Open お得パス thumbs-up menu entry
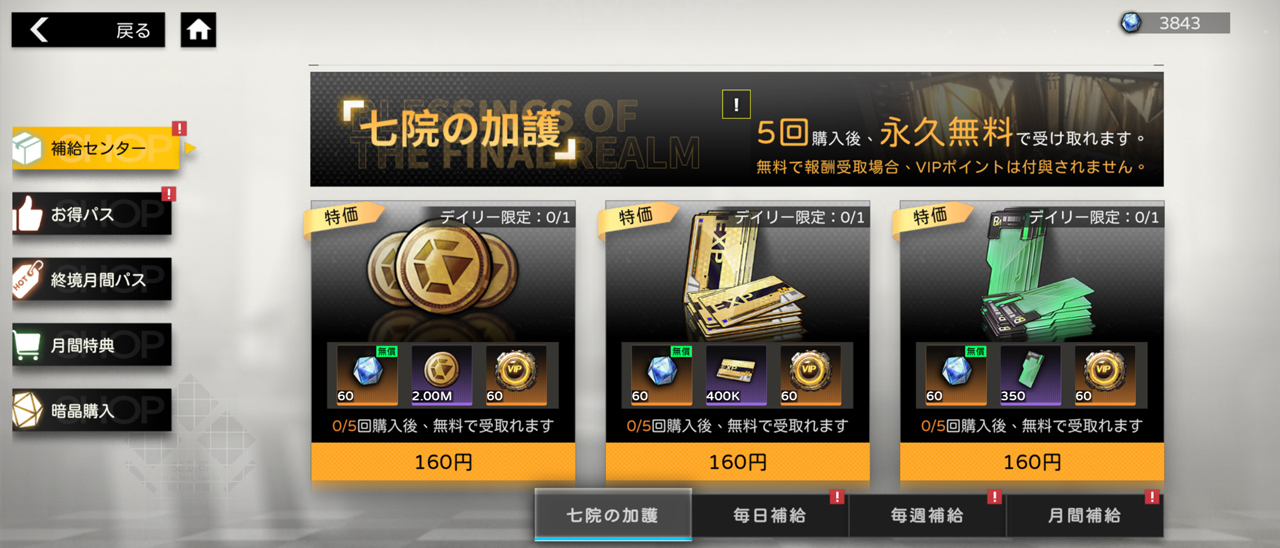Viewport: 1280px width, 548px height. (x=92, y=214)
